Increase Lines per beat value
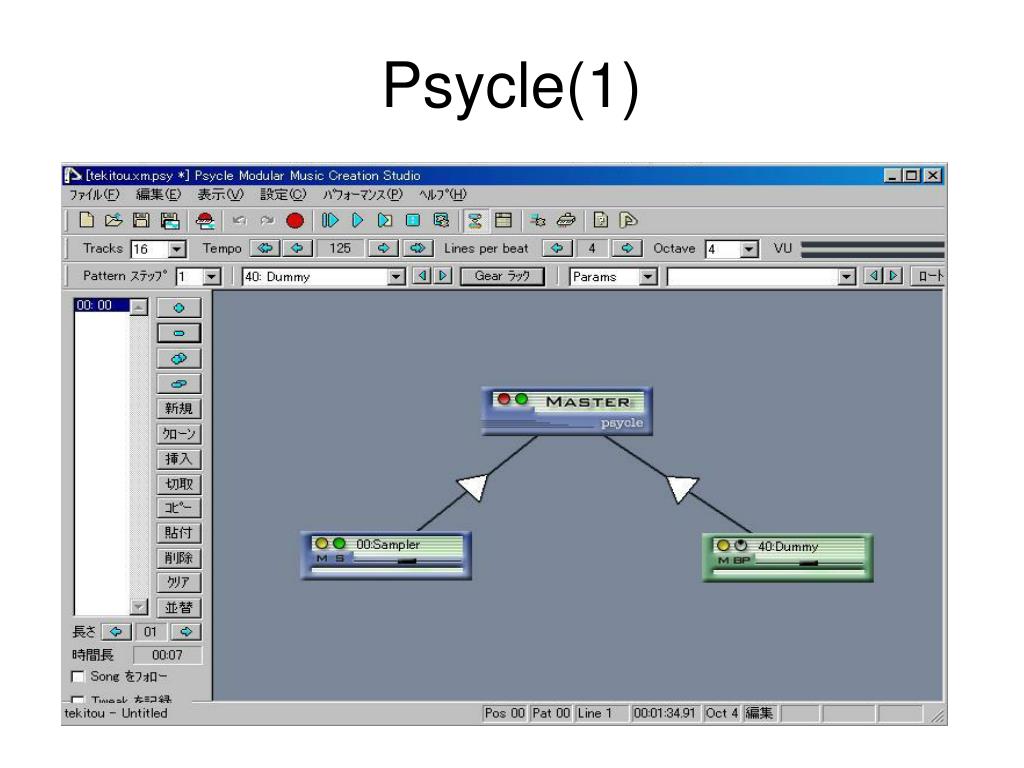This screenshot has height=768, width=1024. [x=626, y=248]
